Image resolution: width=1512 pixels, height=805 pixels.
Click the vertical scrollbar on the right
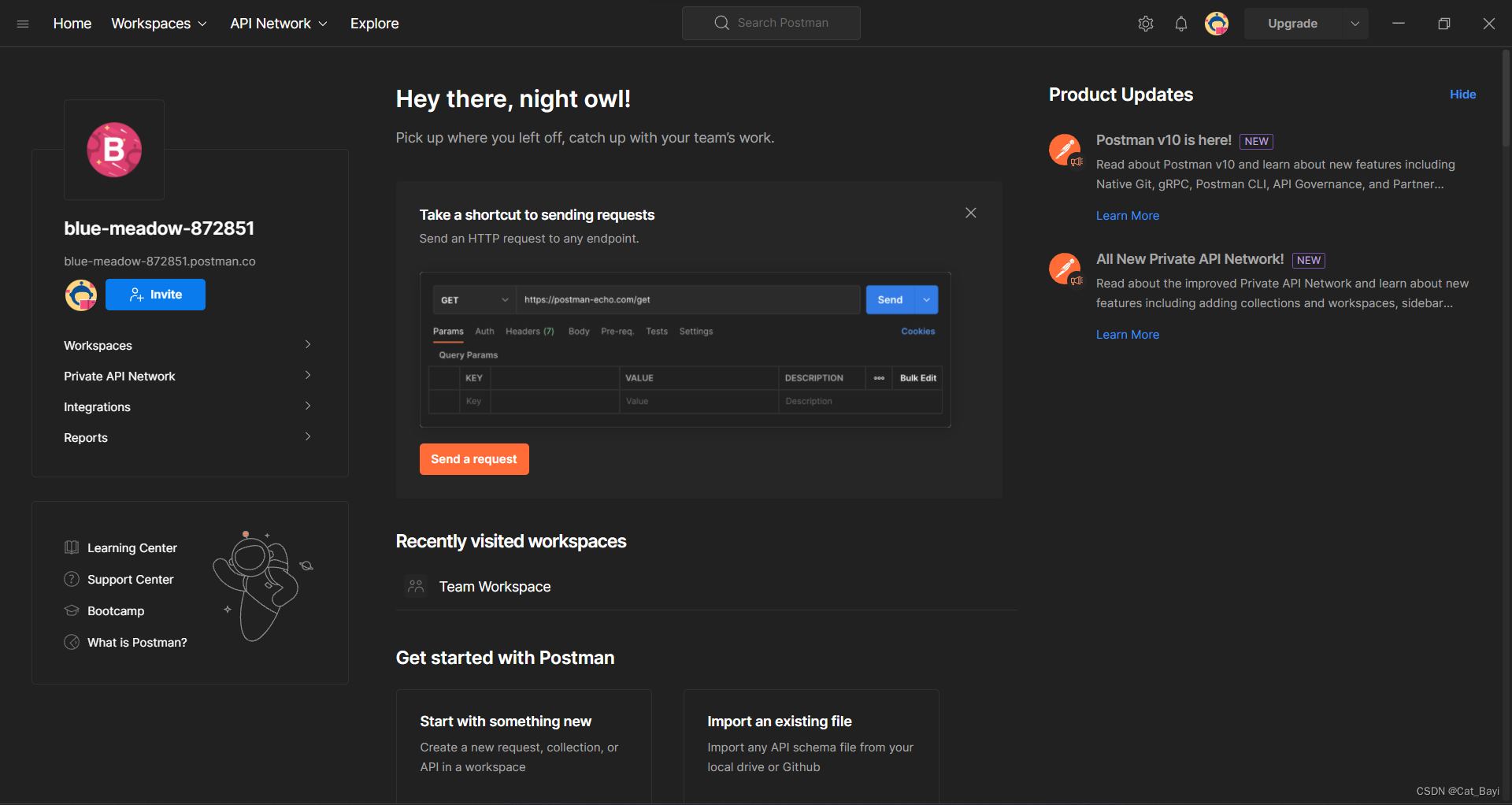1506,98
